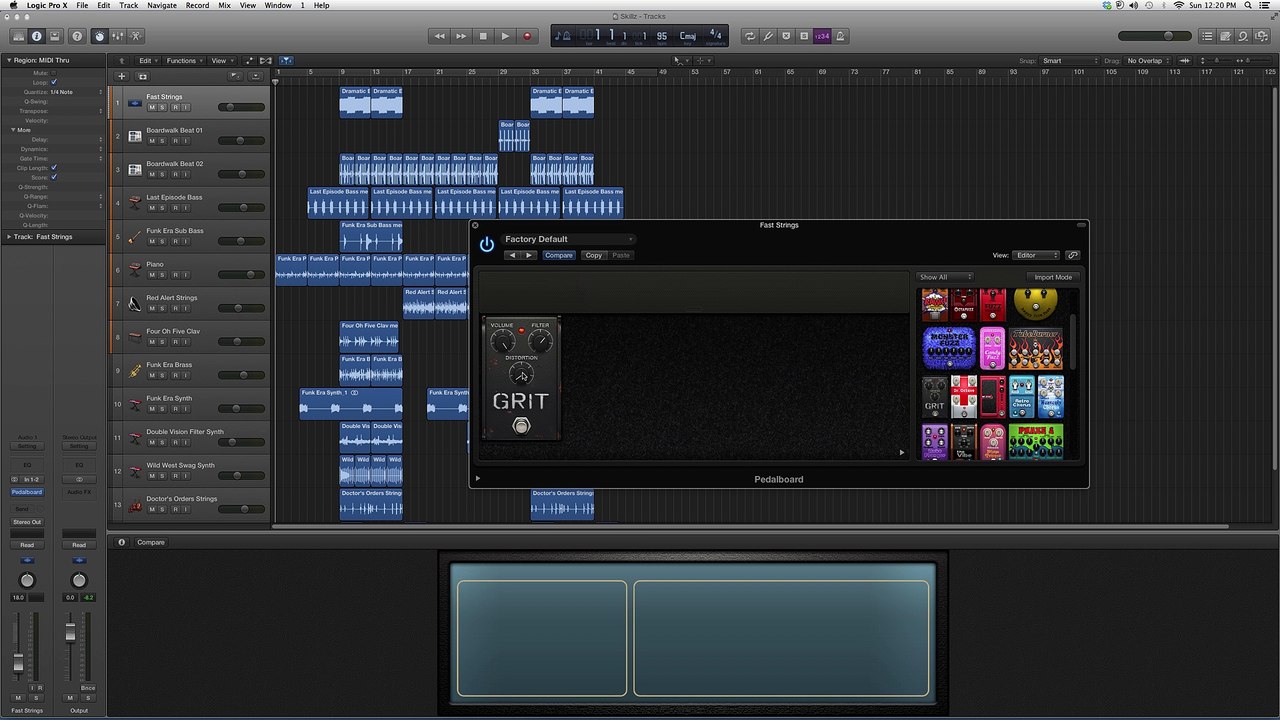This screenshot has width=1280, height=720.
Task: Toggle the Smart Controls knob button
Action: coord(99,36)
